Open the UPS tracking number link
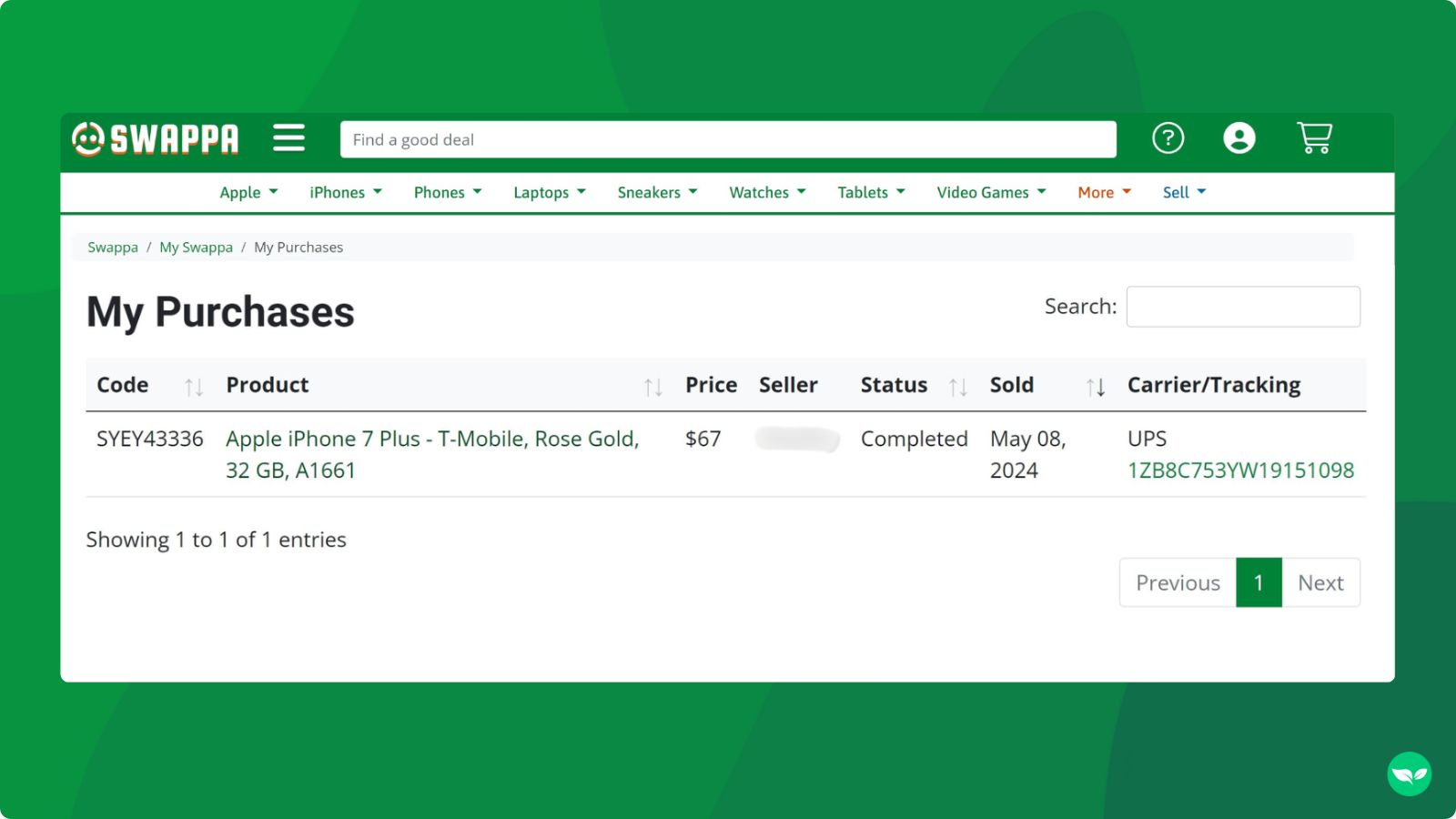The image size is (1456, 819). pyautogui.click(x=1240, y=470)
